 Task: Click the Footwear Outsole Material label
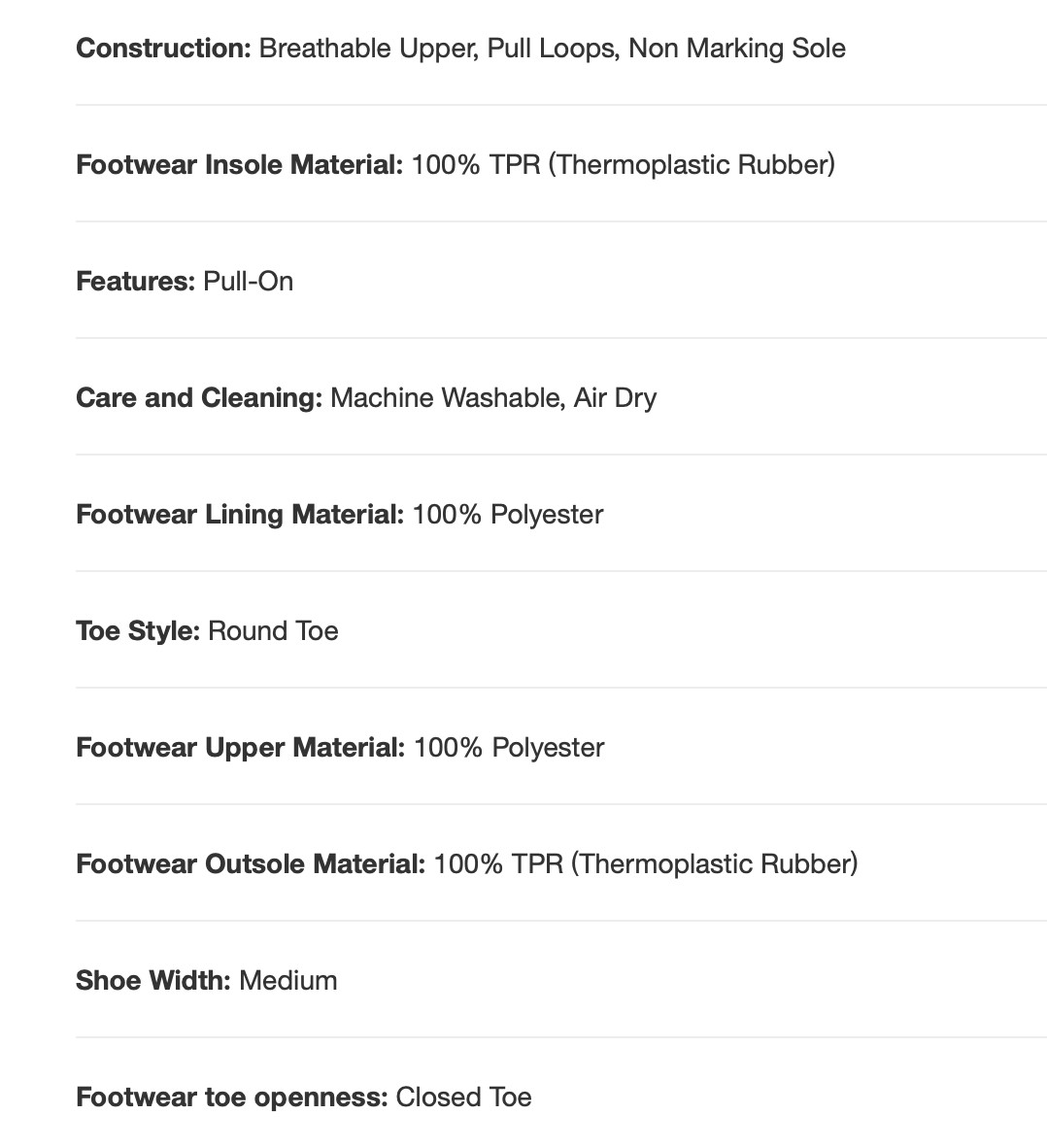(251, 864)
